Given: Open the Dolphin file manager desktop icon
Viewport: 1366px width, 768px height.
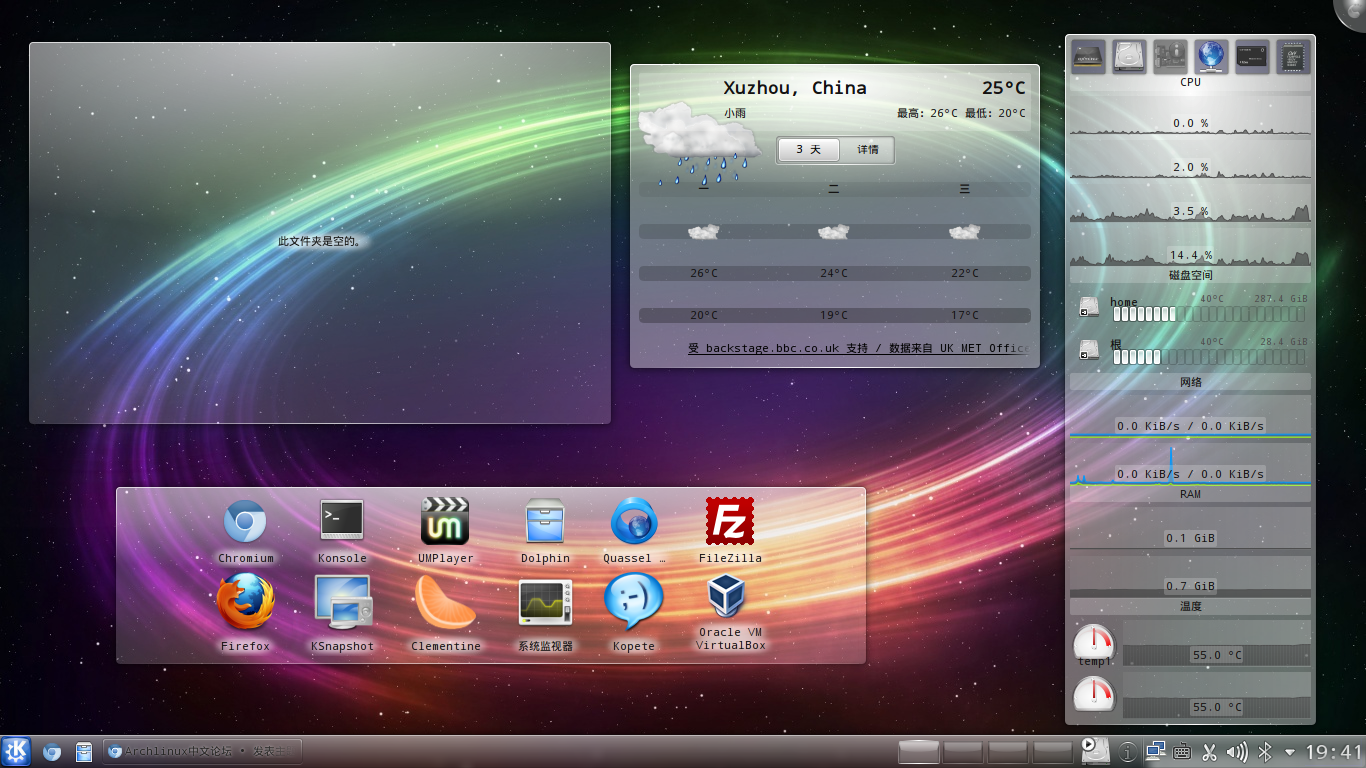Looking at the screenshot, I should 545,522.
